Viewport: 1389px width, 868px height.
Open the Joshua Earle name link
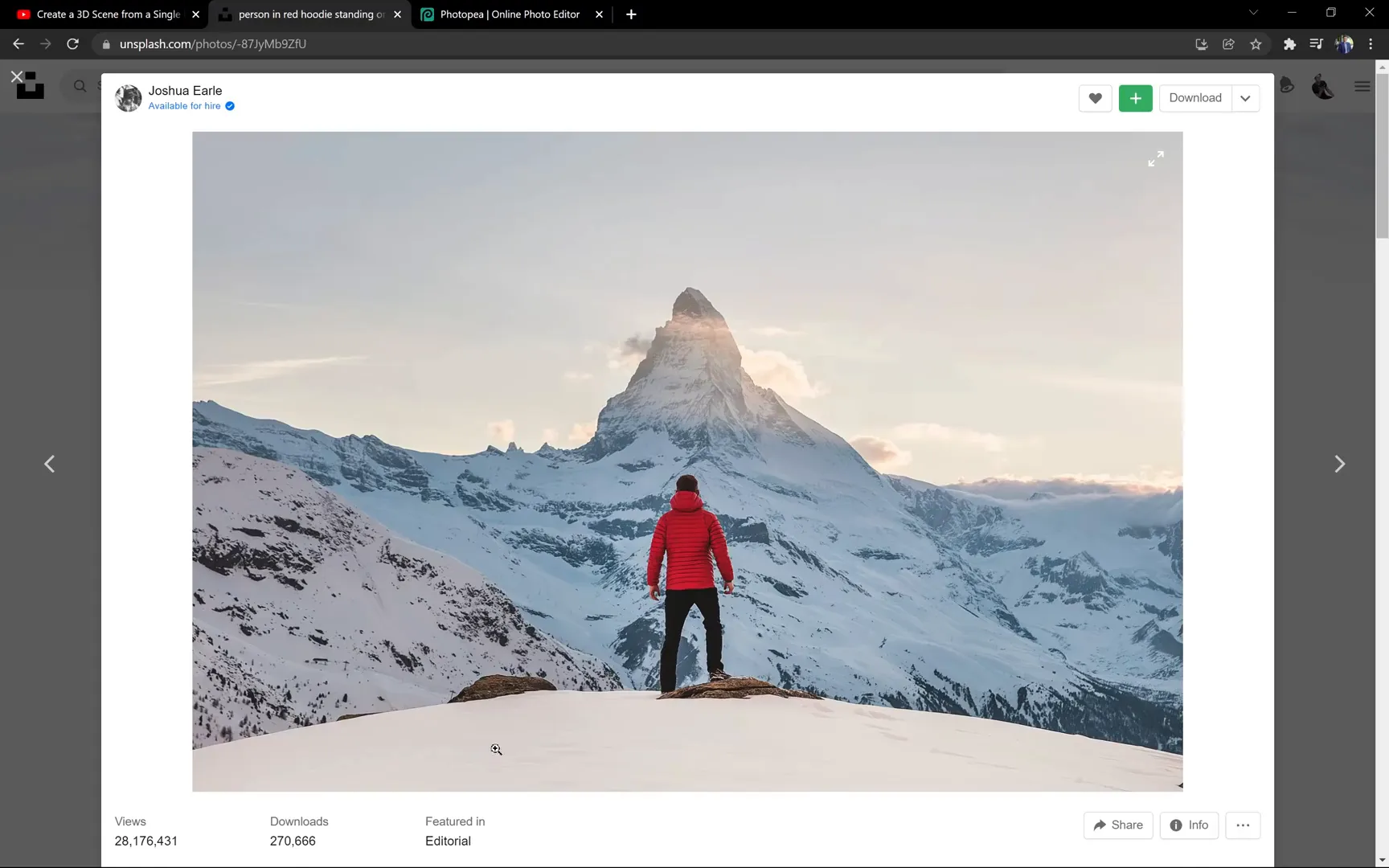(x=185, y=91)
